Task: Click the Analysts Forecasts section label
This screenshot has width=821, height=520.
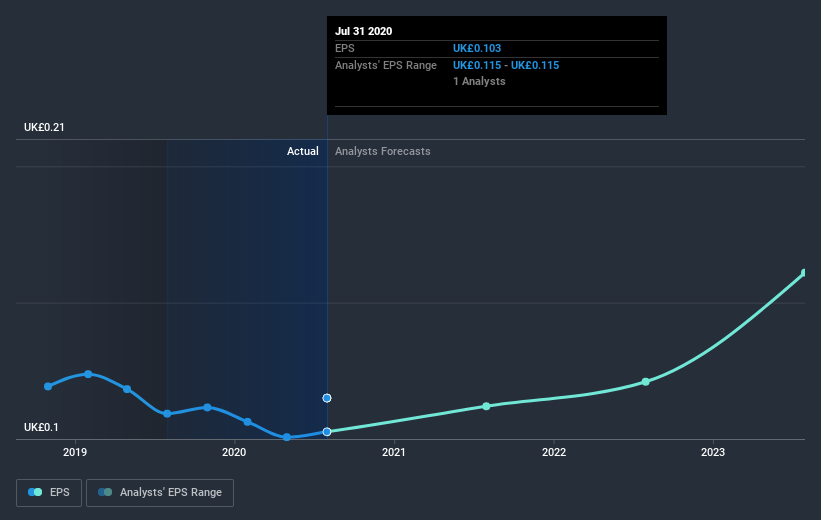Action: 383,151
